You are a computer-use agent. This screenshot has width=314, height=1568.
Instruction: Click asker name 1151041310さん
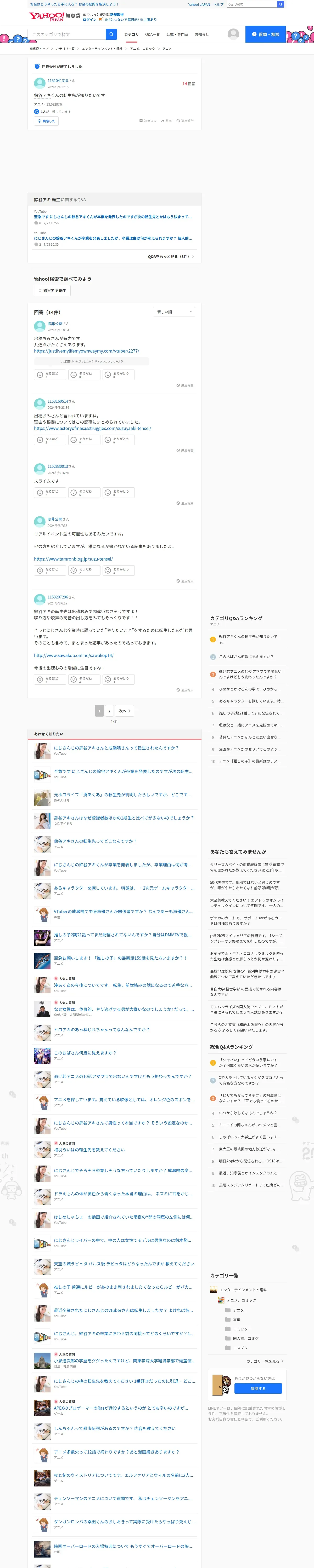pyautogui.click(x=61, y=80)
